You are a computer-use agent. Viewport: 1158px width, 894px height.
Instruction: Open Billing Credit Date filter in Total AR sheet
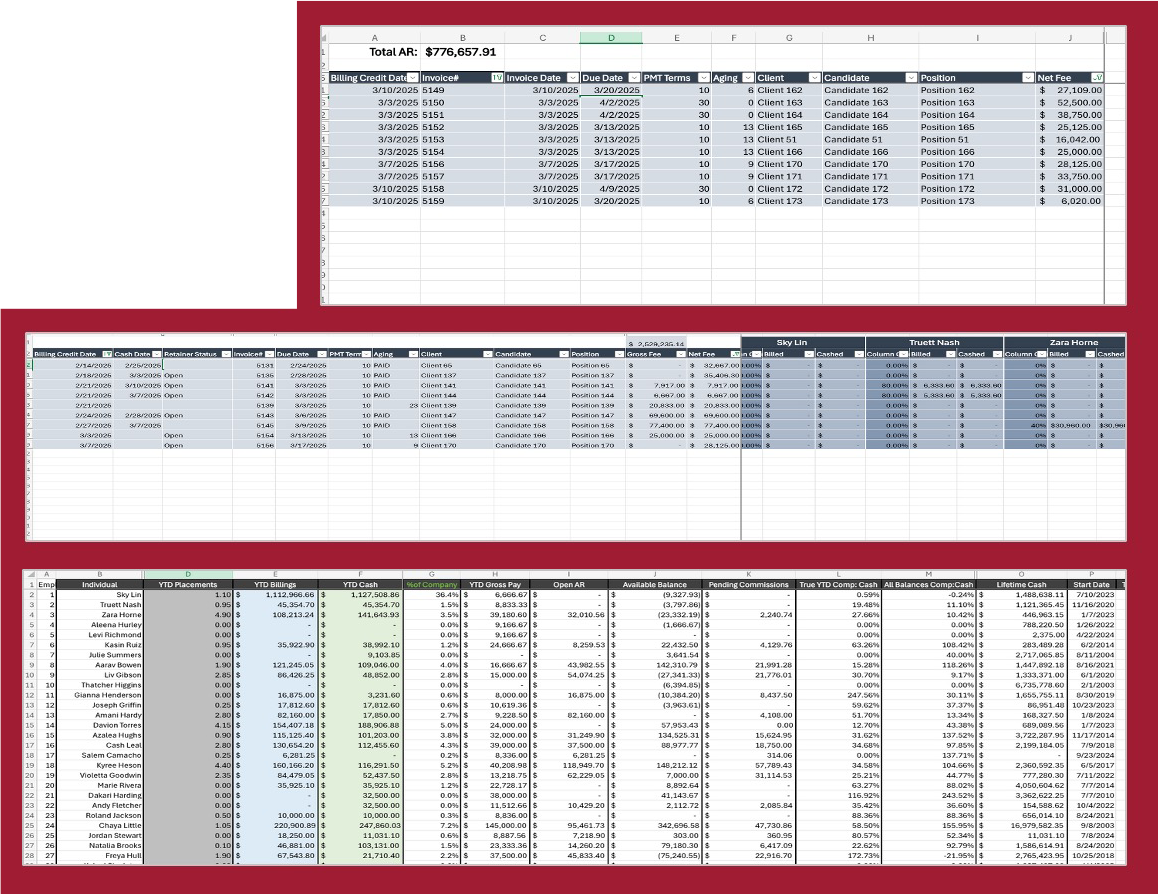(413, 78)
